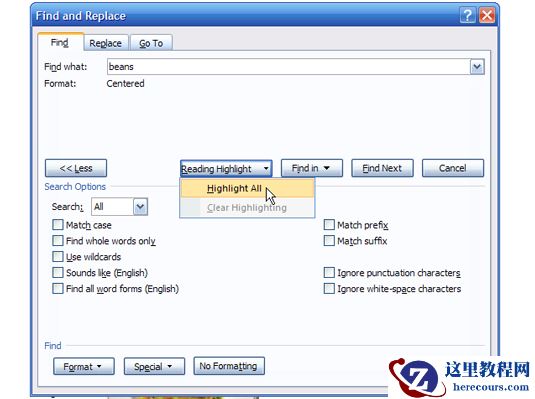Open the Search direction combo box

pos(119,207)
